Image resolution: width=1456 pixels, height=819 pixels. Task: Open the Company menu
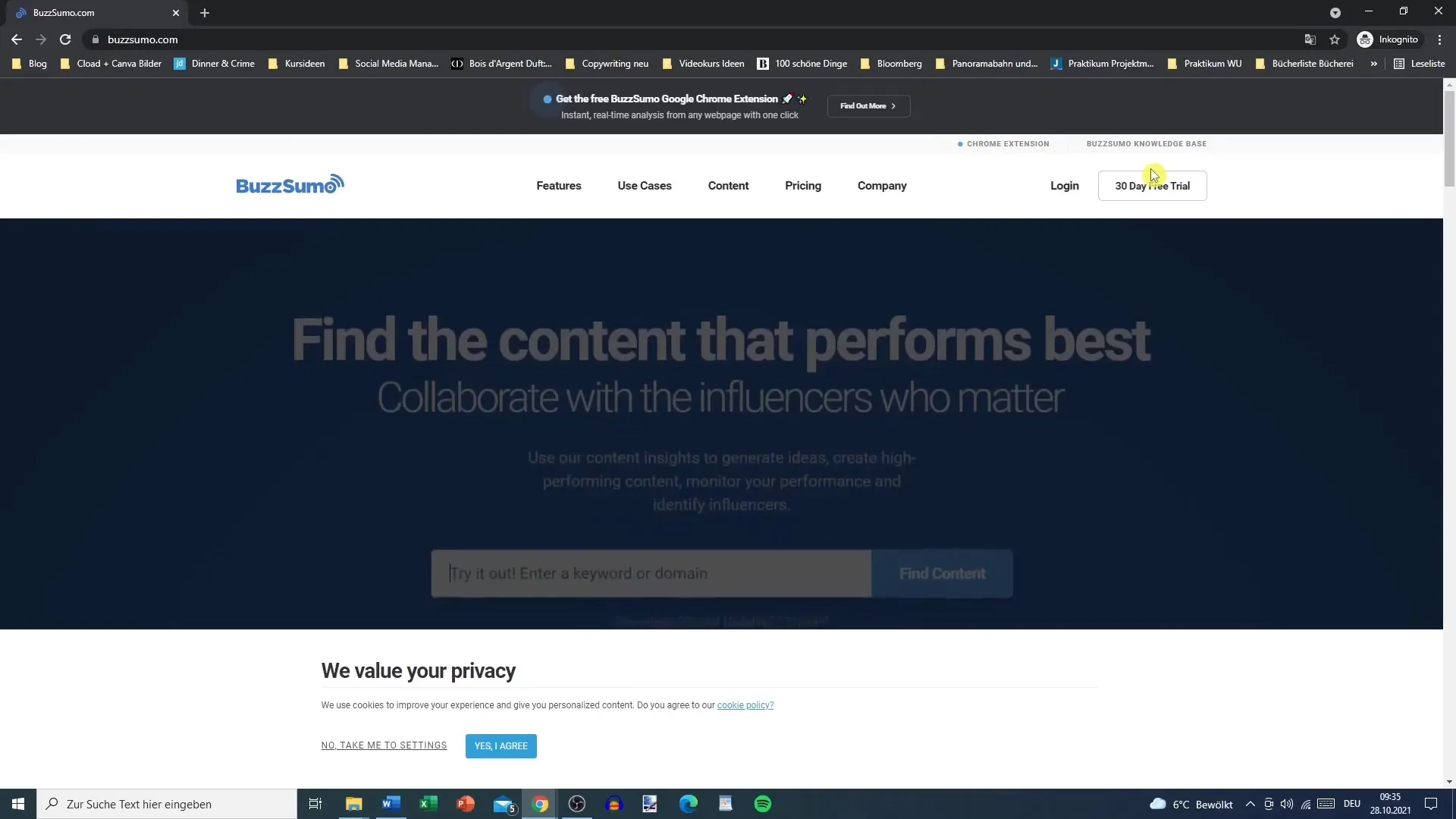881,186
